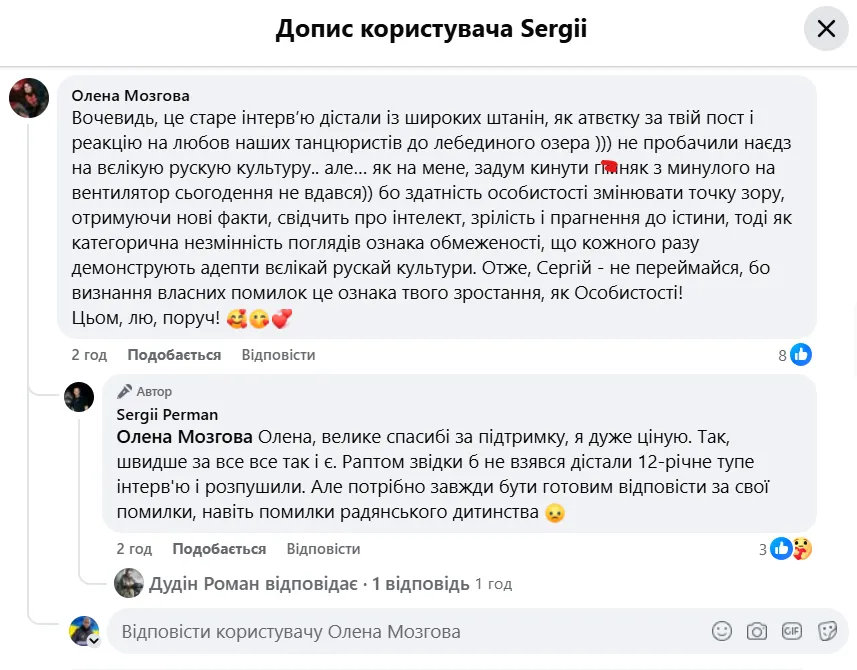Click Дудін Роман's small avatar
The height and width of the screenshot is (670, 857).
coord(128,583)
